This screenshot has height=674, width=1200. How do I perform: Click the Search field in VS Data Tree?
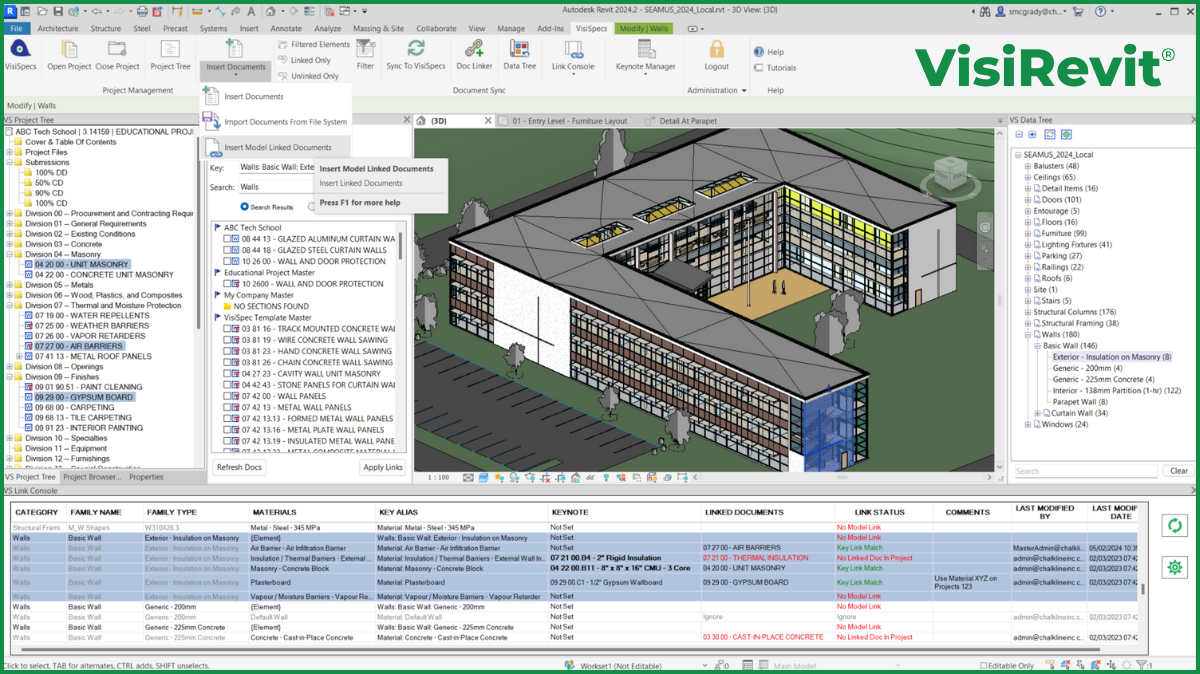click(x=1085, y=469)
